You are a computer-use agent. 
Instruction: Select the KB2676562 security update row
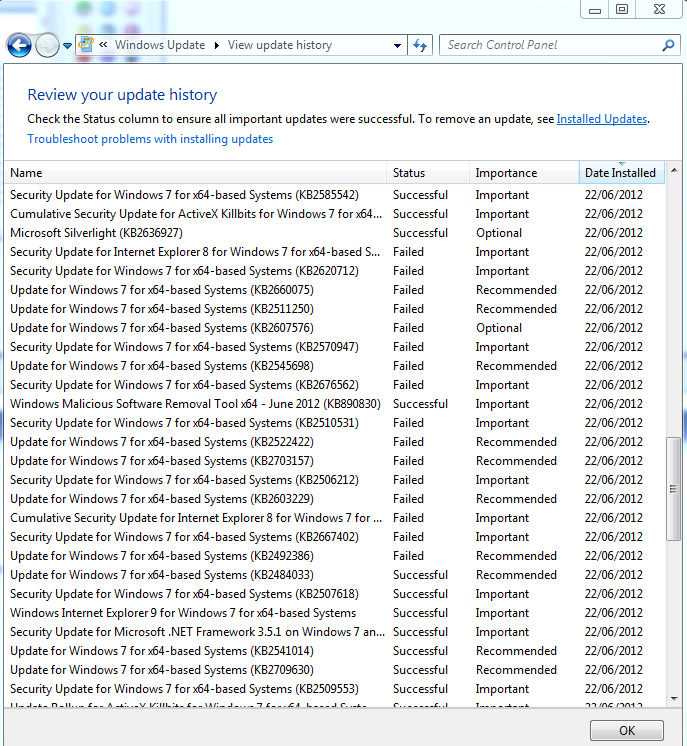(334, 385)
